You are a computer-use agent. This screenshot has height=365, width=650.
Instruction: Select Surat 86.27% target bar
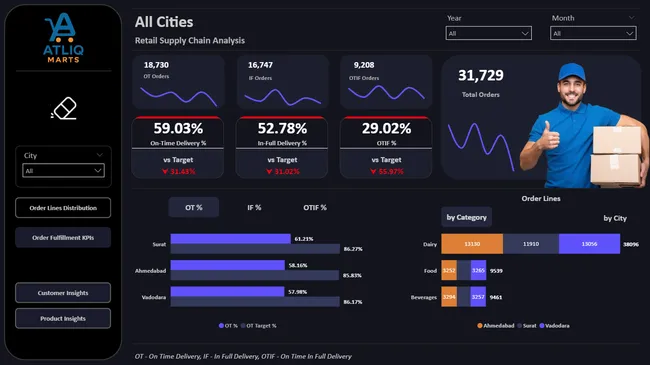(x=255, y=249)
